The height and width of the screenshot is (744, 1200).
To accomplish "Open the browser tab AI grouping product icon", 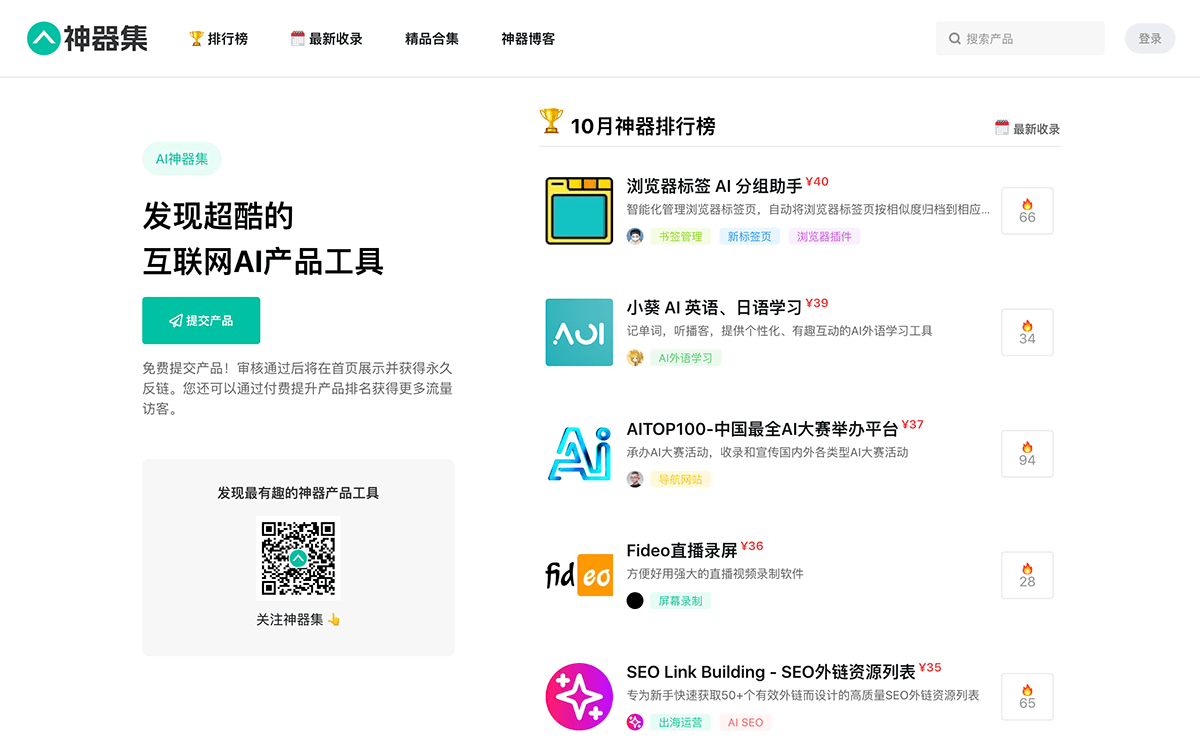I will [579, 211].
